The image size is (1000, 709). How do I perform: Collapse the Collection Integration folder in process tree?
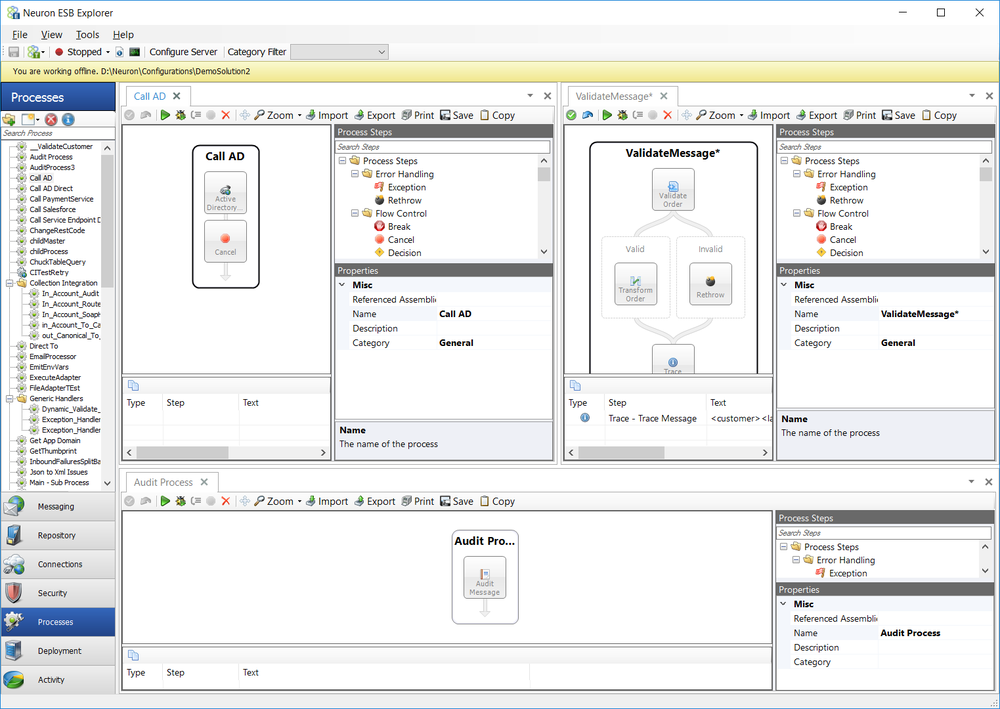point(10,283)
